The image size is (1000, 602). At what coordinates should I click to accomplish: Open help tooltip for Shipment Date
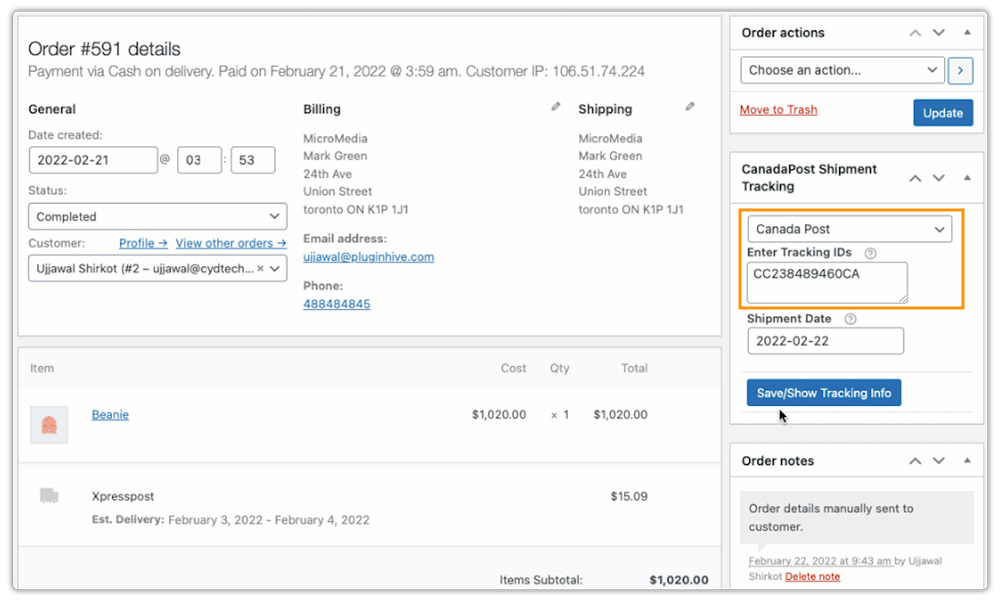click(x=850, y=319)
